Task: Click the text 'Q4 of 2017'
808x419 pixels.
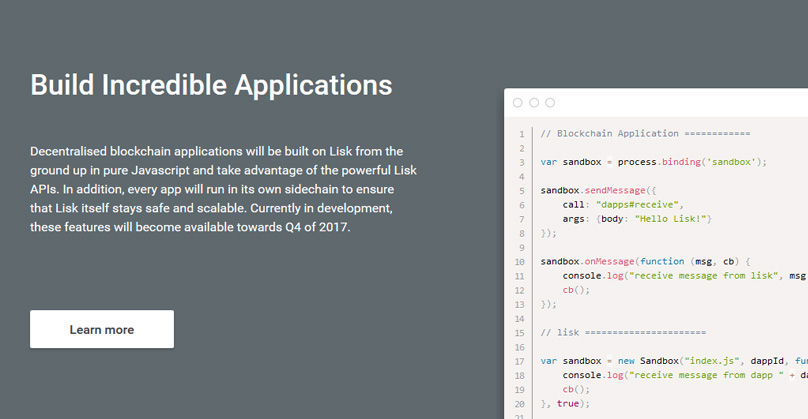Action: point(316,227)
